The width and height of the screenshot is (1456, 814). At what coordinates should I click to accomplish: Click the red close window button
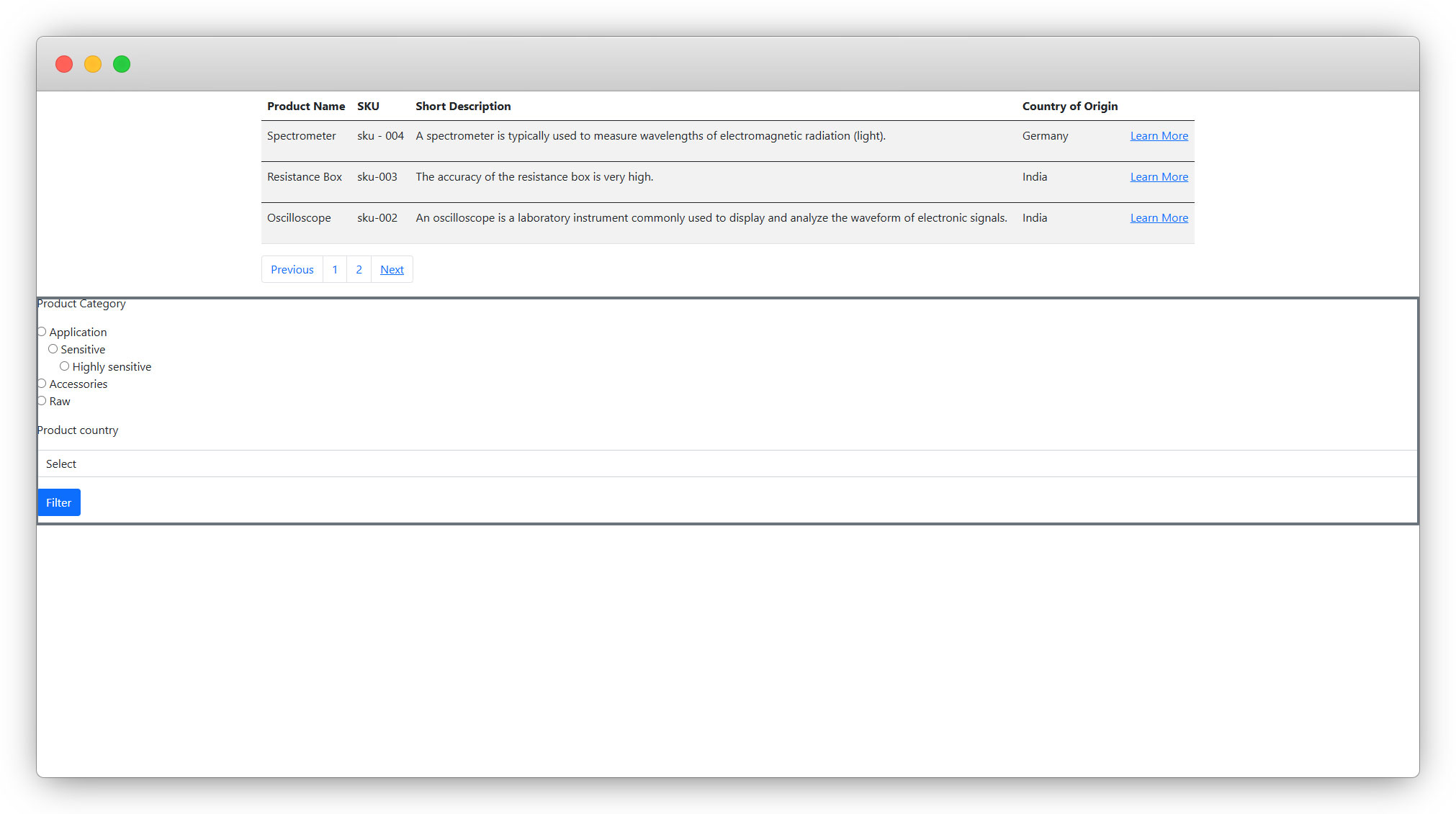click(x=64, y=64)
